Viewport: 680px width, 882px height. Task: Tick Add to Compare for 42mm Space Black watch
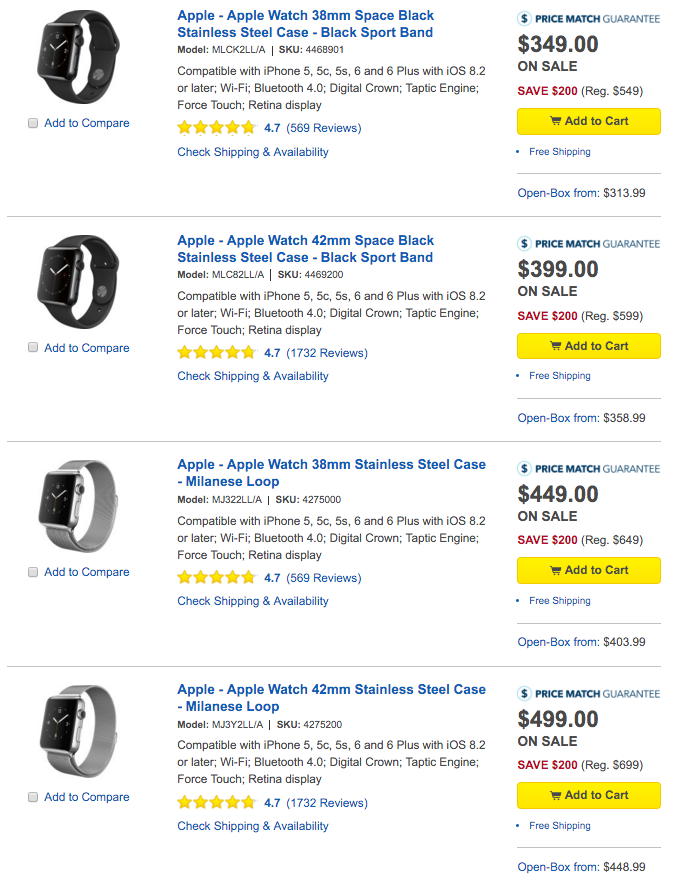click(33, 348)
